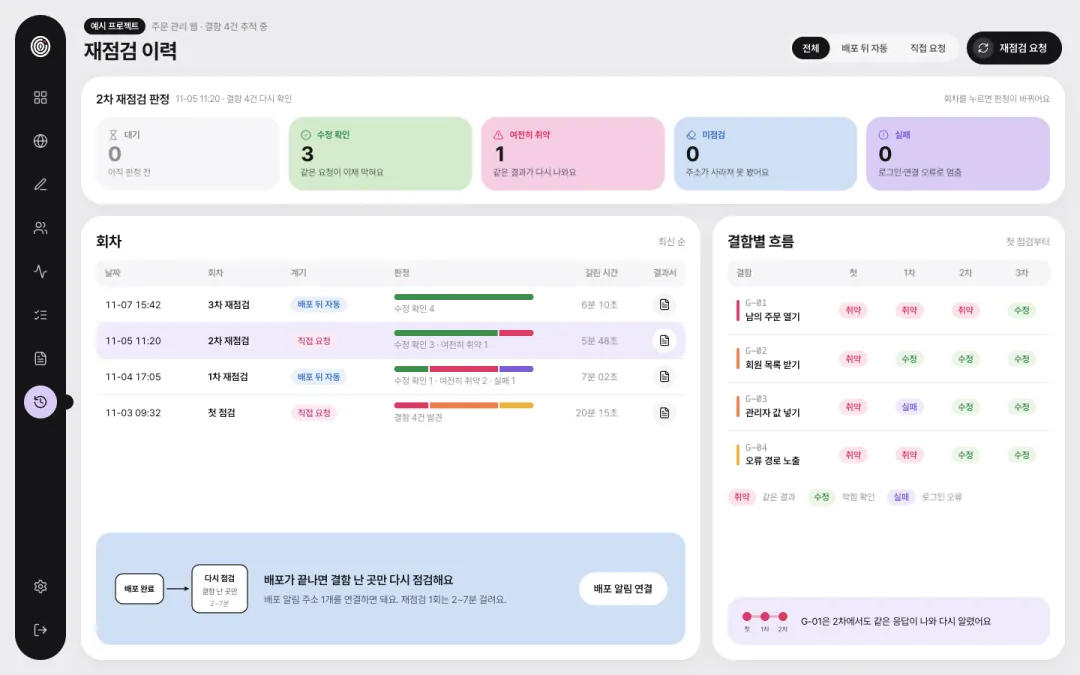The height and width of the screenshot is (675, 1080).
Task: Open report for 1차 재점검 row
Action: coord(665,377)
